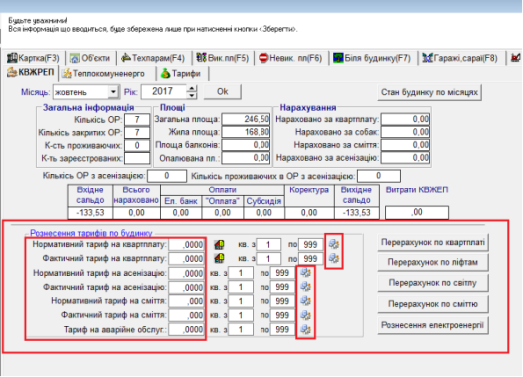
Task: Click 'кв. з' field for Нормативний тариф на асенізацію
Action: [241, 273]
